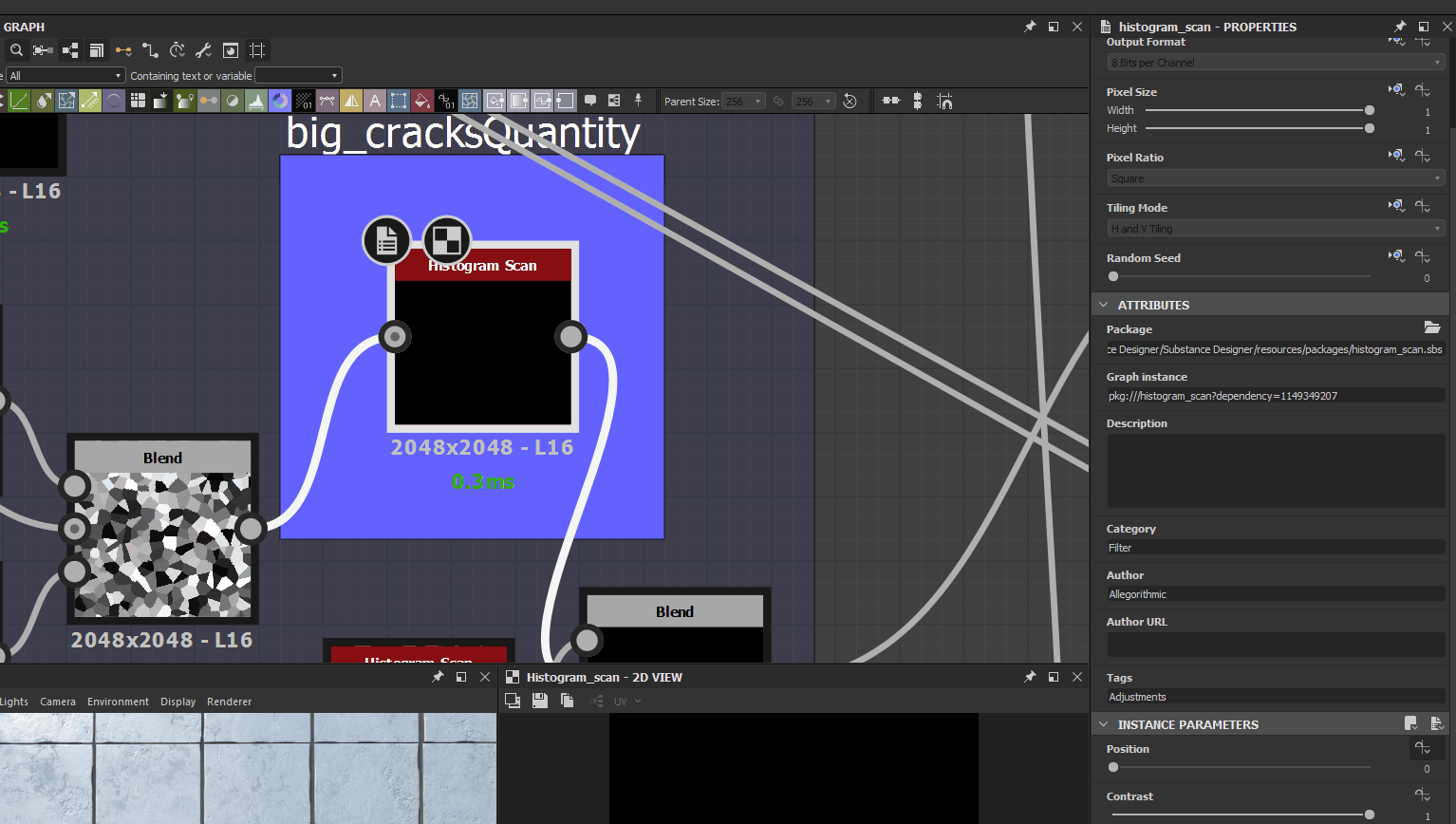Toggle Pixel Ratio relative-to-parent inheritance icon
The image size is (1456, 824).
click(x=1396, y=155)
